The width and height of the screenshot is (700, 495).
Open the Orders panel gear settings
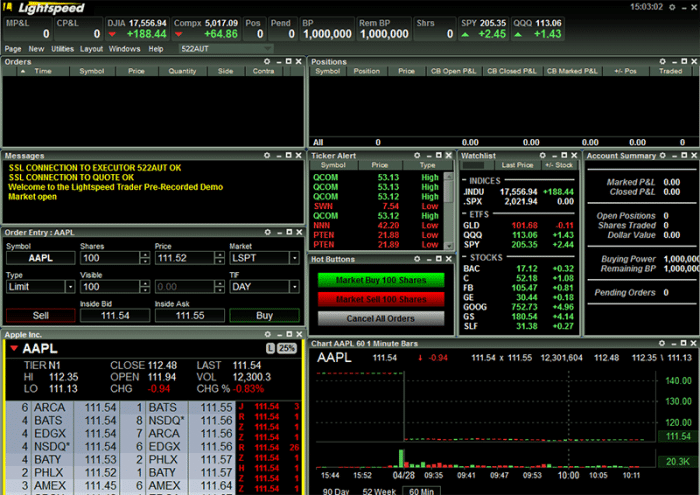click(267, 62)
